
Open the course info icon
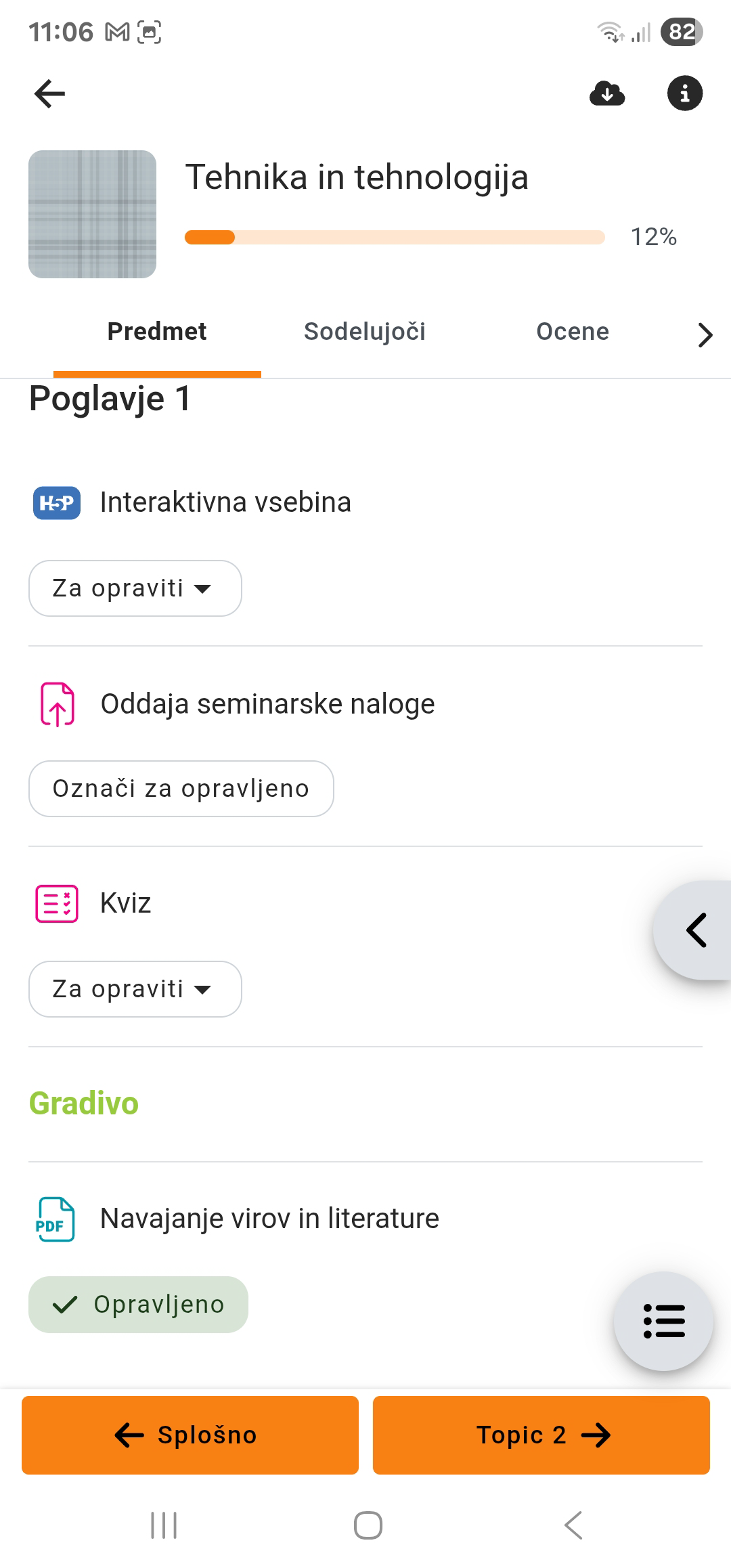pos(684,93)
